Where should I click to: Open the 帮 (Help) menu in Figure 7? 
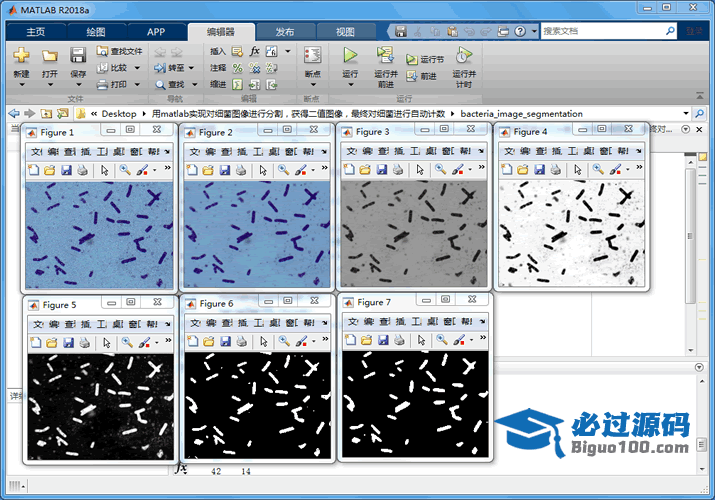pyautogui.click(x=467, y=322)
